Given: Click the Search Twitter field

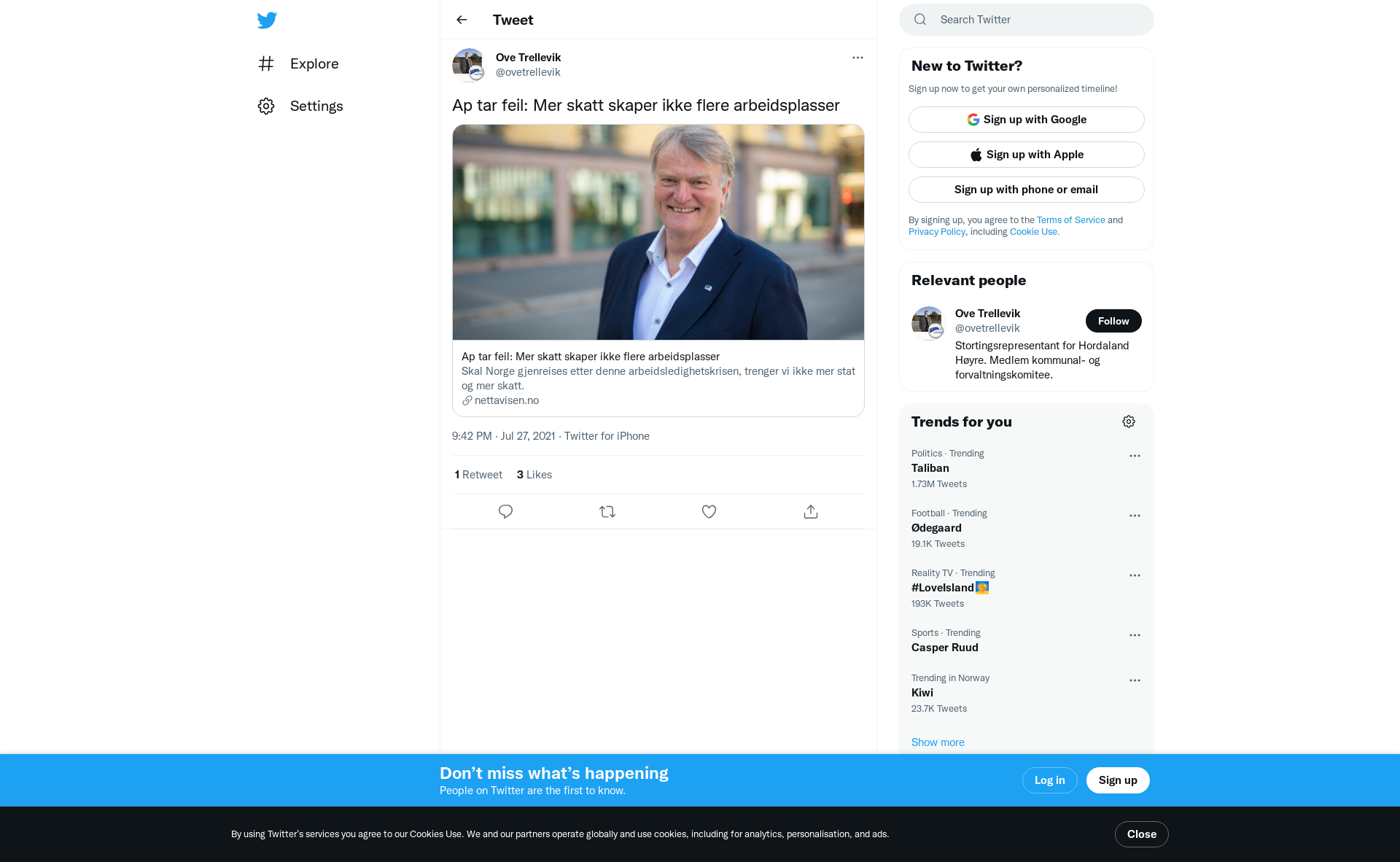Looking at the screenshot, I should (1035, 20).
